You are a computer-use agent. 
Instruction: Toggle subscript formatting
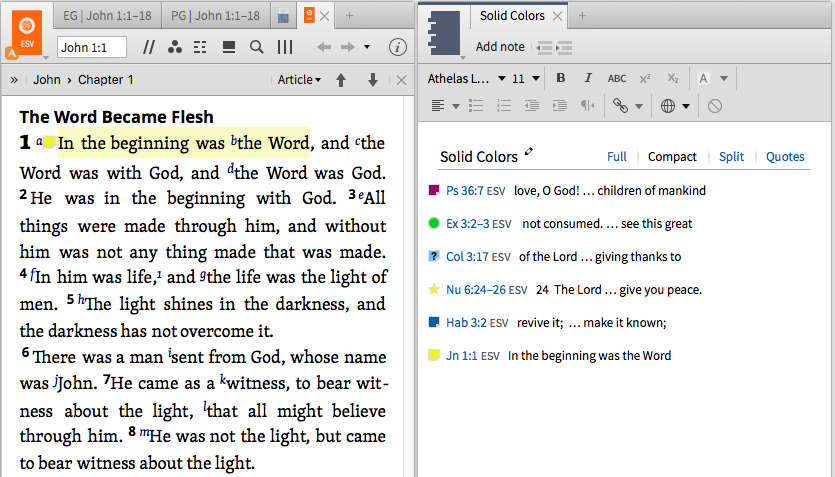click(x=673, y=79)
